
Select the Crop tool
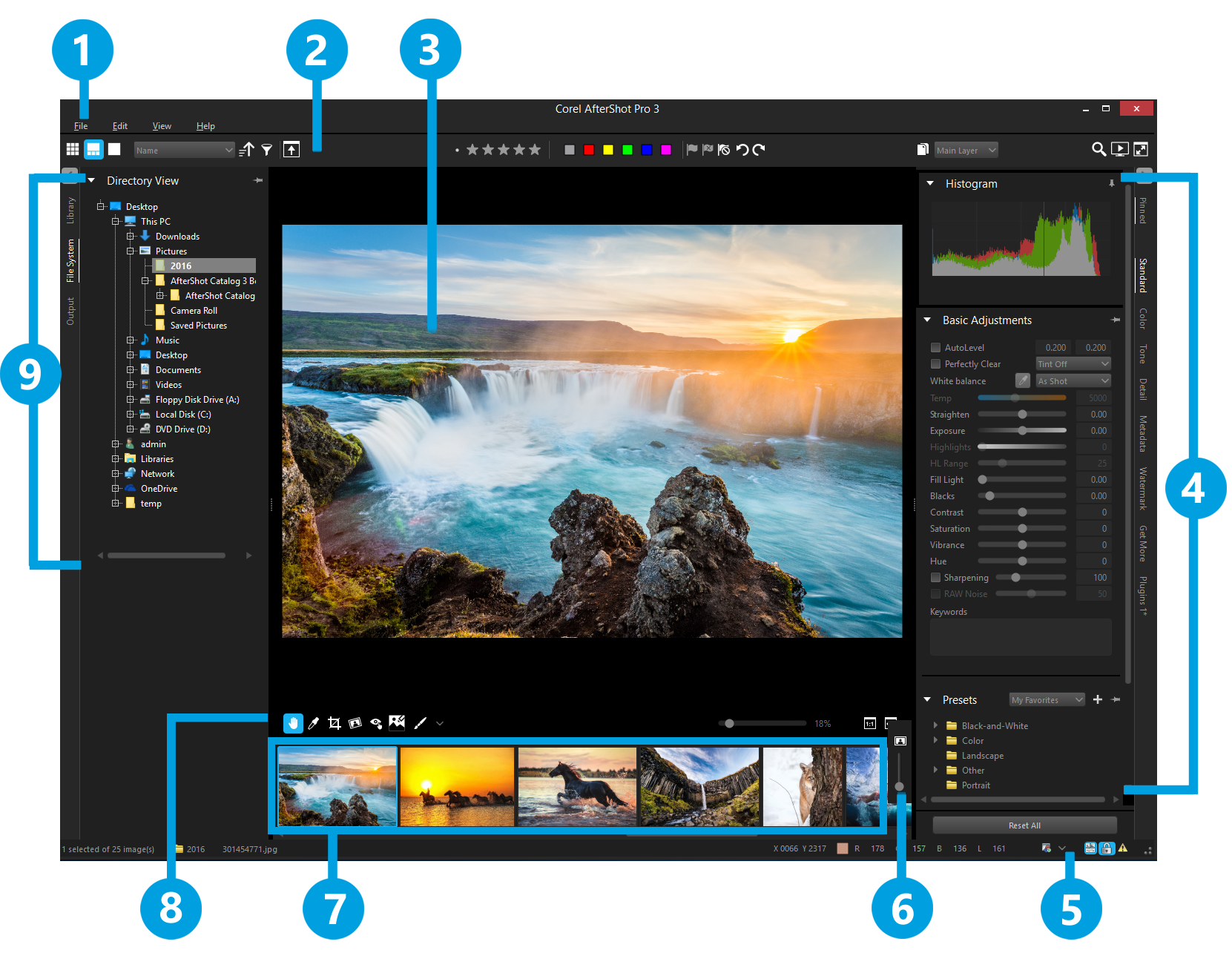pos(335,723)
